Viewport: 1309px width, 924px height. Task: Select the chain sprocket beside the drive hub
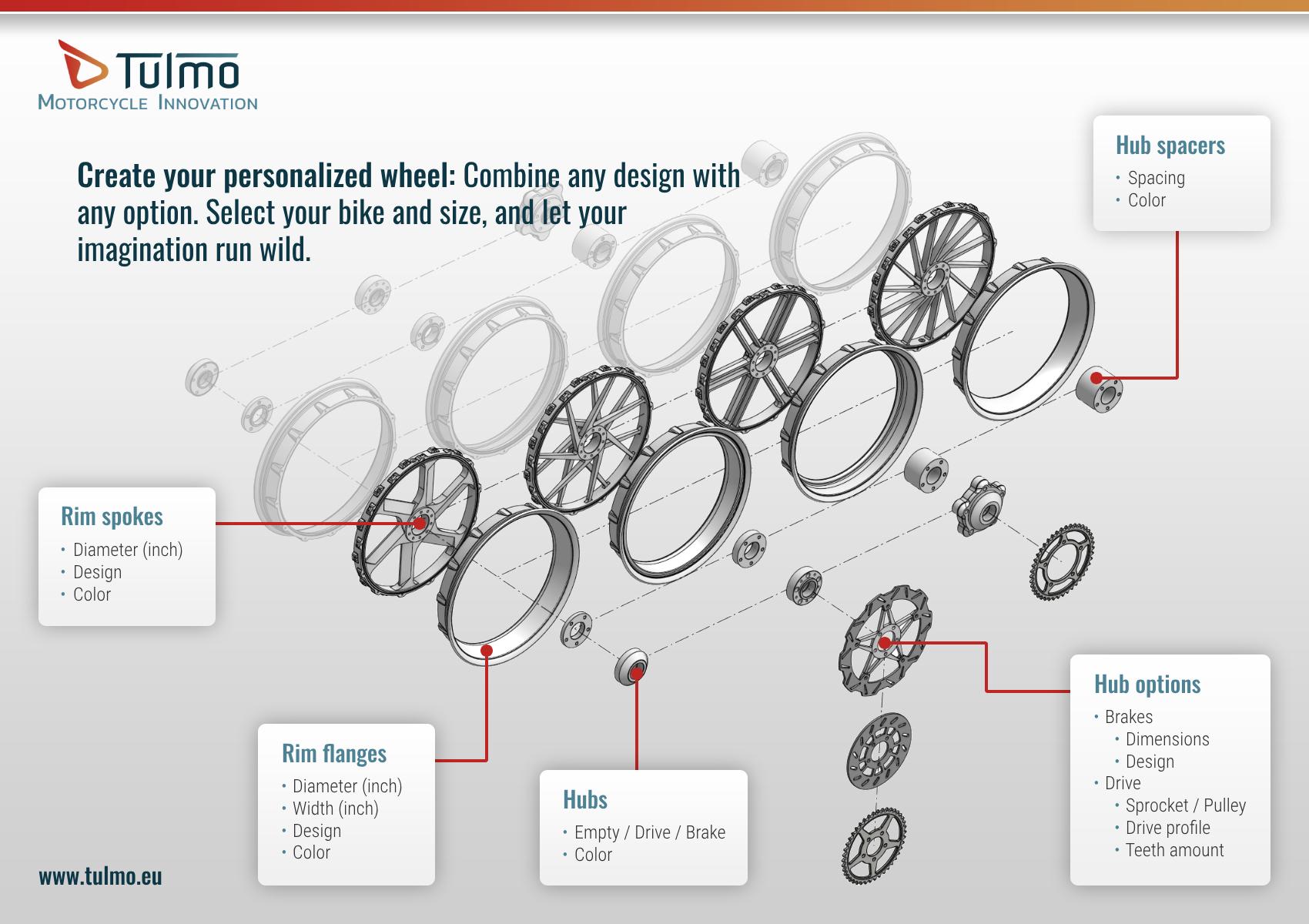(x=1061, y=561)
